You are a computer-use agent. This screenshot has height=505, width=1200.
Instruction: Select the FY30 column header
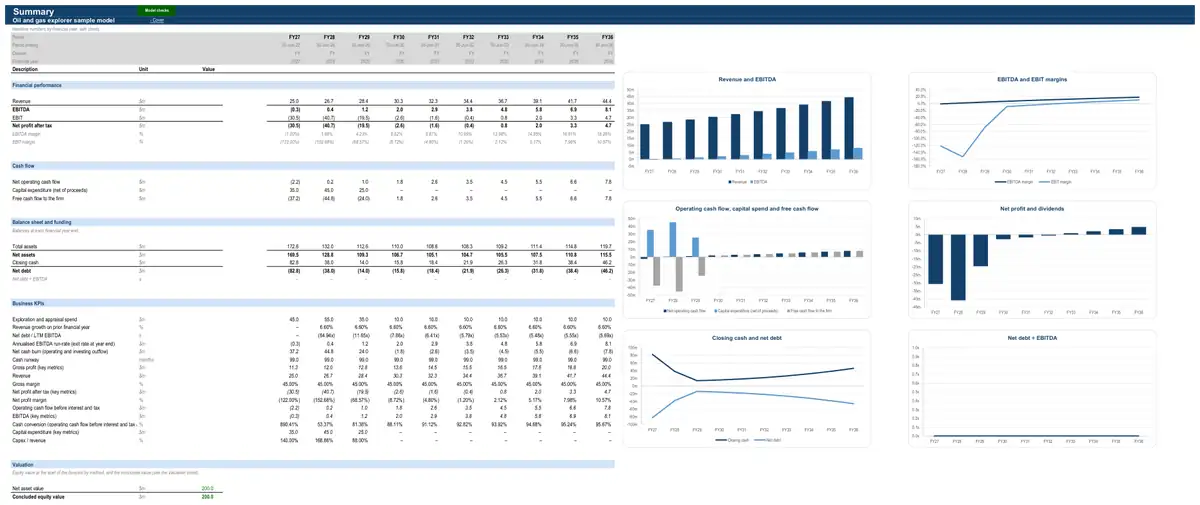click(x=398, y=36)
